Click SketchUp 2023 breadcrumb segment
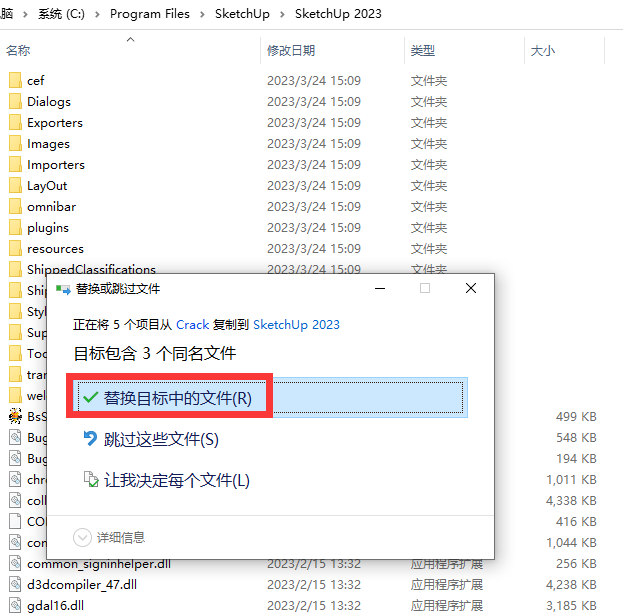This screenshot has width=623, height=614. tap(338, 14)
